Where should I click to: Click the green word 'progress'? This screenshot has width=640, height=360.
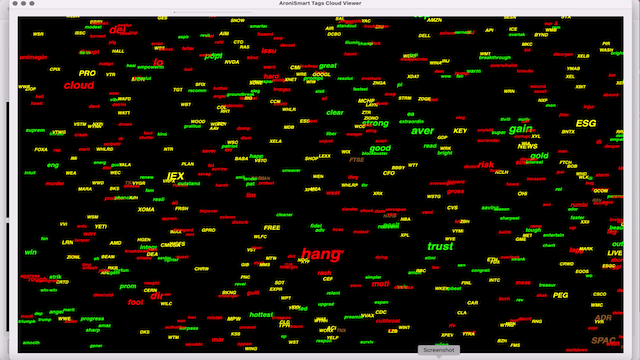[92, 319]
